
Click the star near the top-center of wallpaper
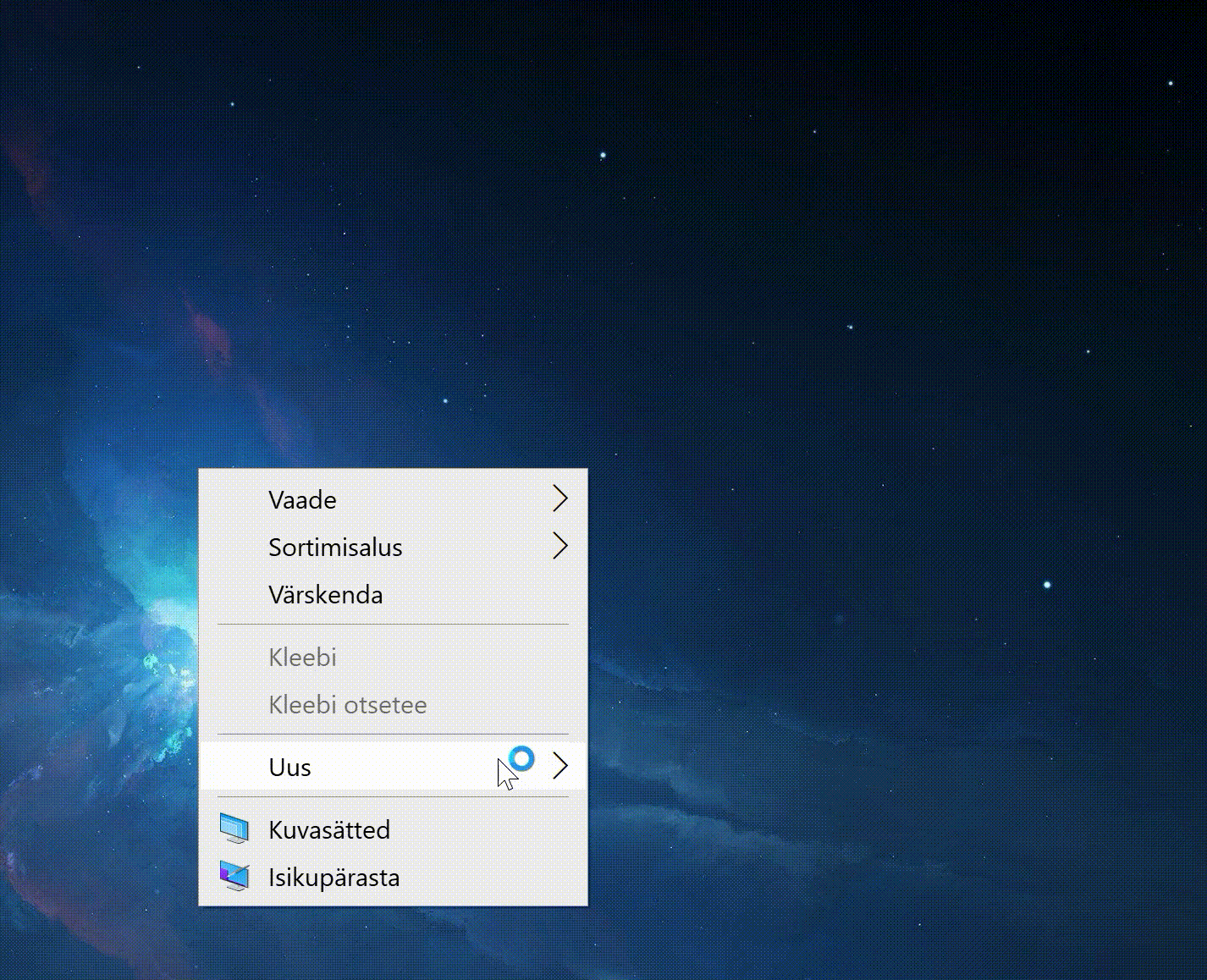pos(603,156)
